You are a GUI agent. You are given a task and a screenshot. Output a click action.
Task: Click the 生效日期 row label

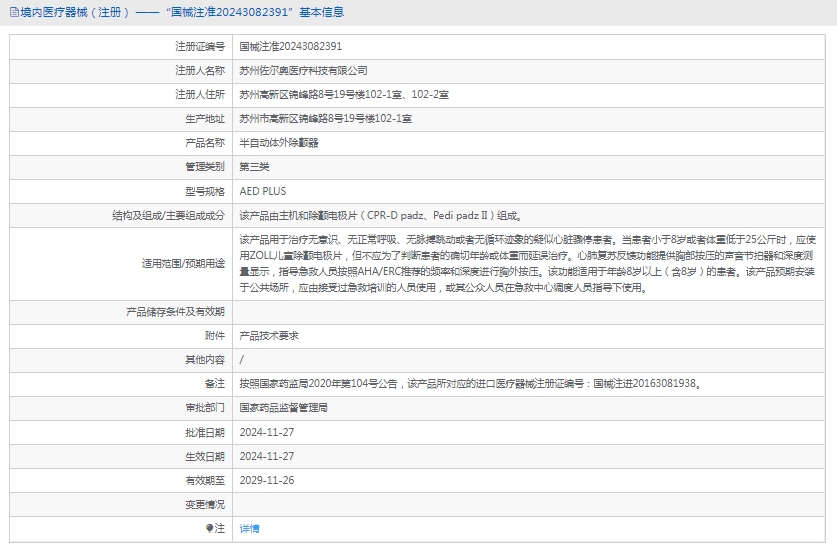pyautogui.click(x=205, y=456)
